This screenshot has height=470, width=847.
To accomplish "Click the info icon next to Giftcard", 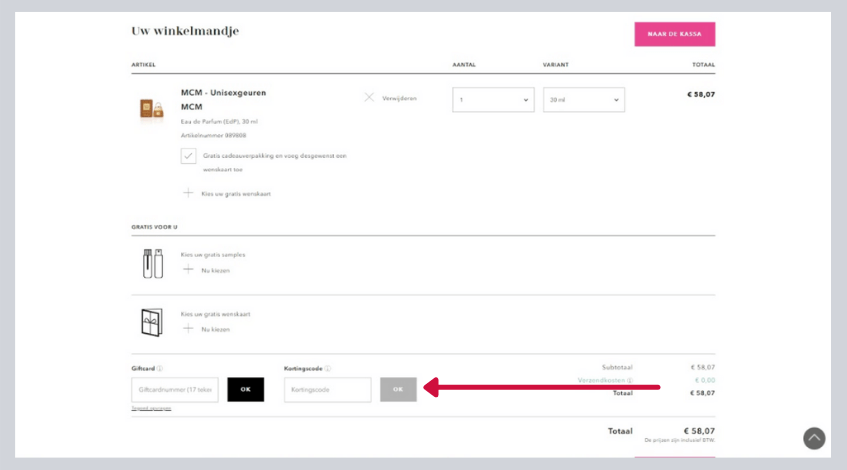I will tap(160, 368).
